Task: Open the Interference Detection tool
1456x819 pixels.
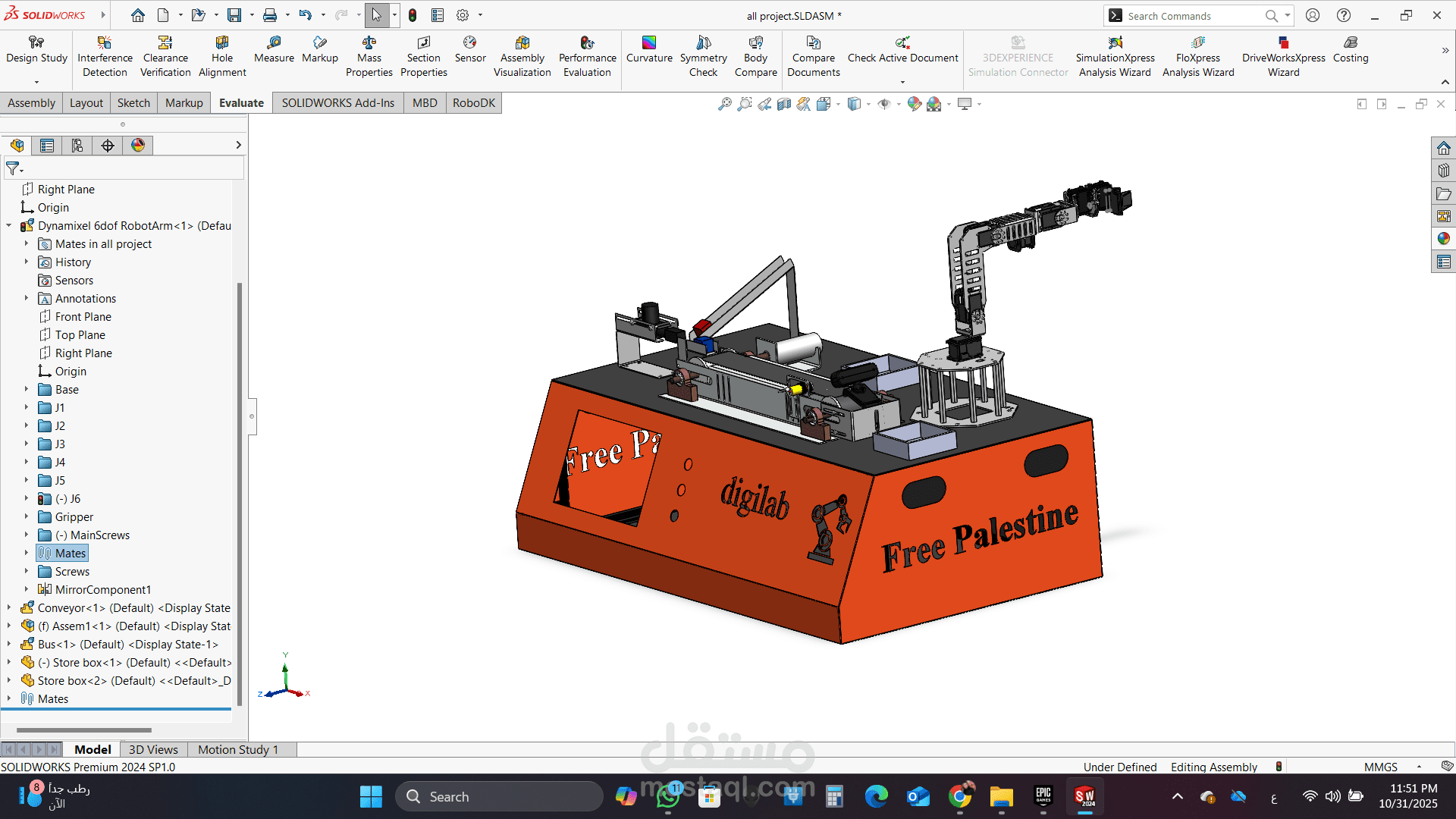Action: click(x=105, y=56)
